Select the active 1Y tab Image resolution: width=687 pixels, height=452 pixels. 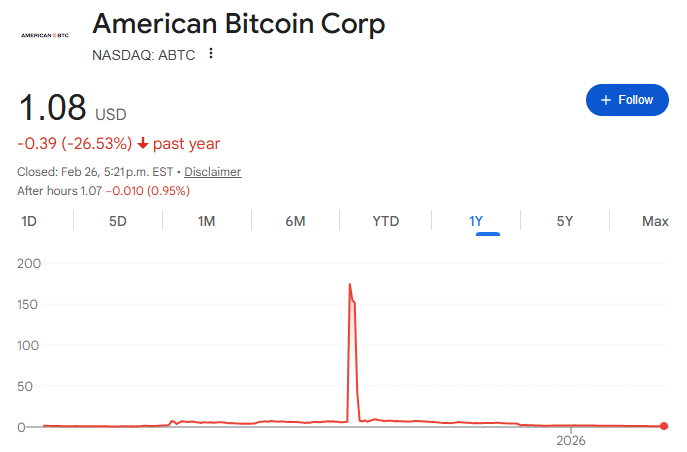pyautogui.click(x=476, y=221)
